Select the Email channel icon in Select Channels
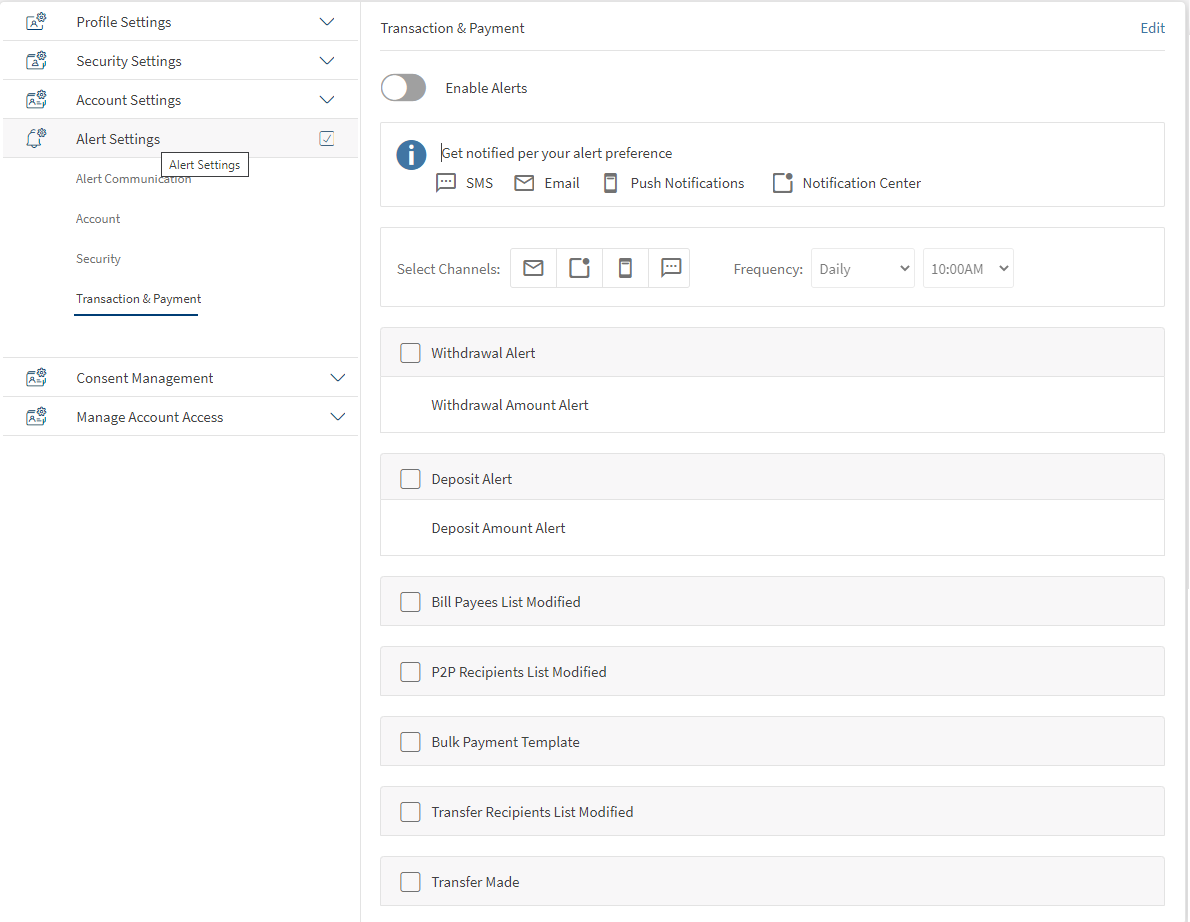Screen dimensions: 1190x922 pos(533,268)
